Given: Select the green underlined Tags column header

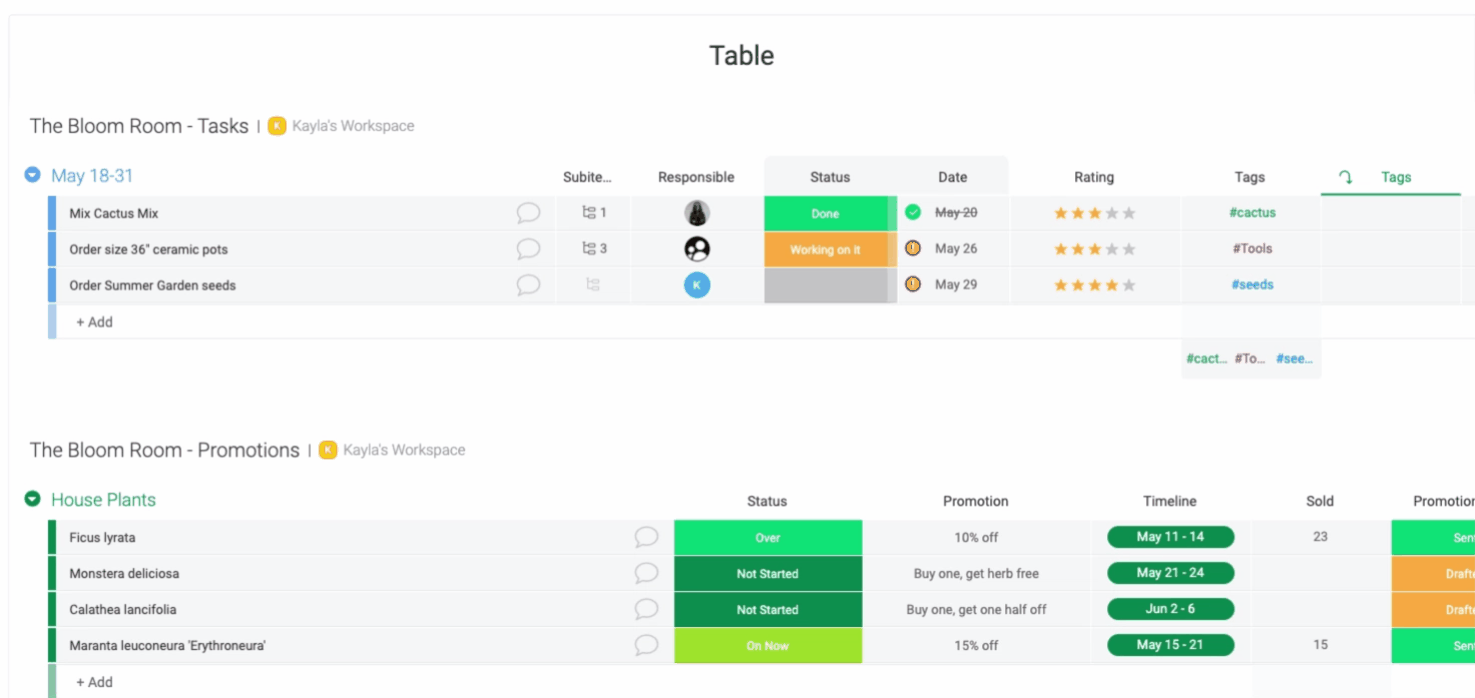Looking at the screenshot, I should tap(1396, 177).
